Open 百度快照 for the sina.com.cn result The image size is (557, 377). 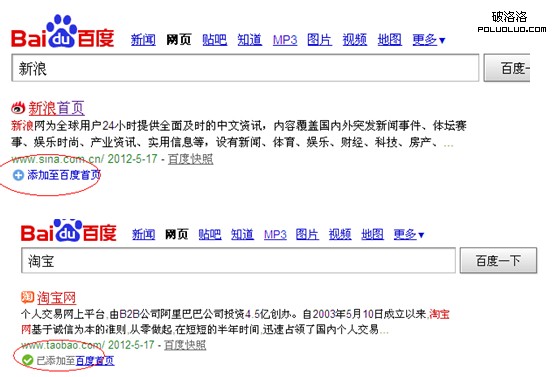(x=190, y=159)
